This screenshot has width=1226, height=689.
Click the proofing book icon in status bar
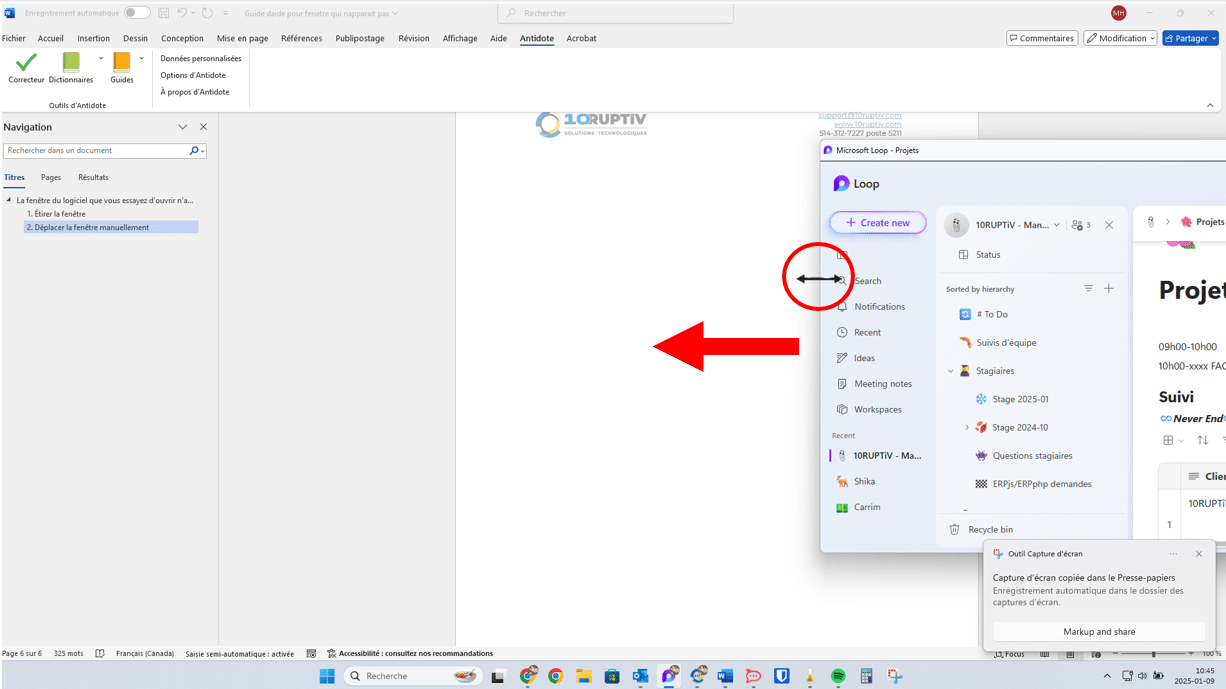[x=100, y=654]
